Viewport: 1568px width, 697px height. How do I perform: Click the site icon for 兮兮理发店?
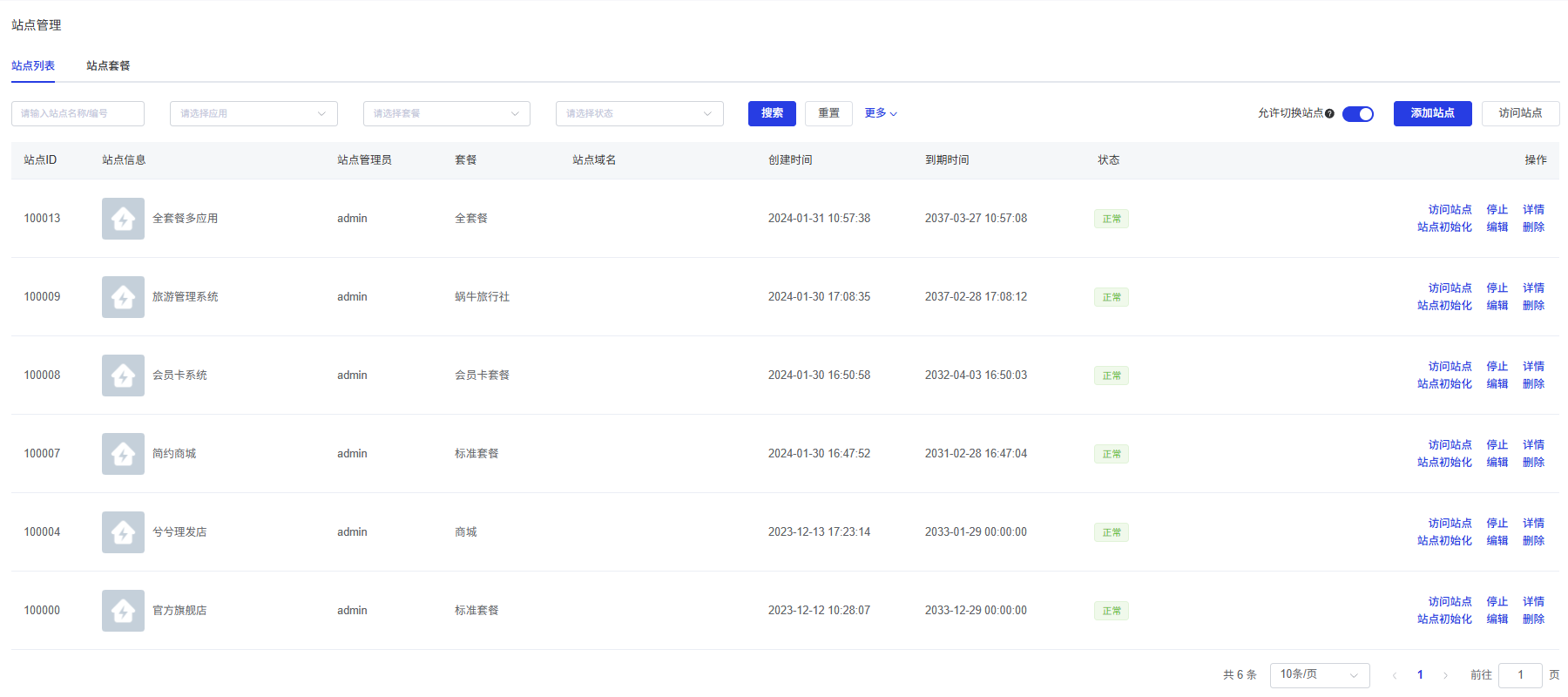click(x=123, y=532)
